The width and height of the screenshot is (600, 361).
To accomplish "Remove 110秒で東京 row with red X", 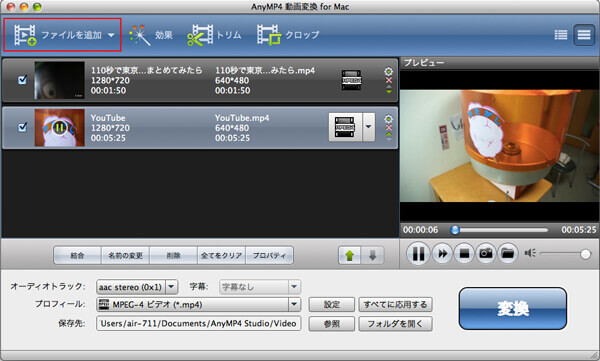I will point(389,80).
